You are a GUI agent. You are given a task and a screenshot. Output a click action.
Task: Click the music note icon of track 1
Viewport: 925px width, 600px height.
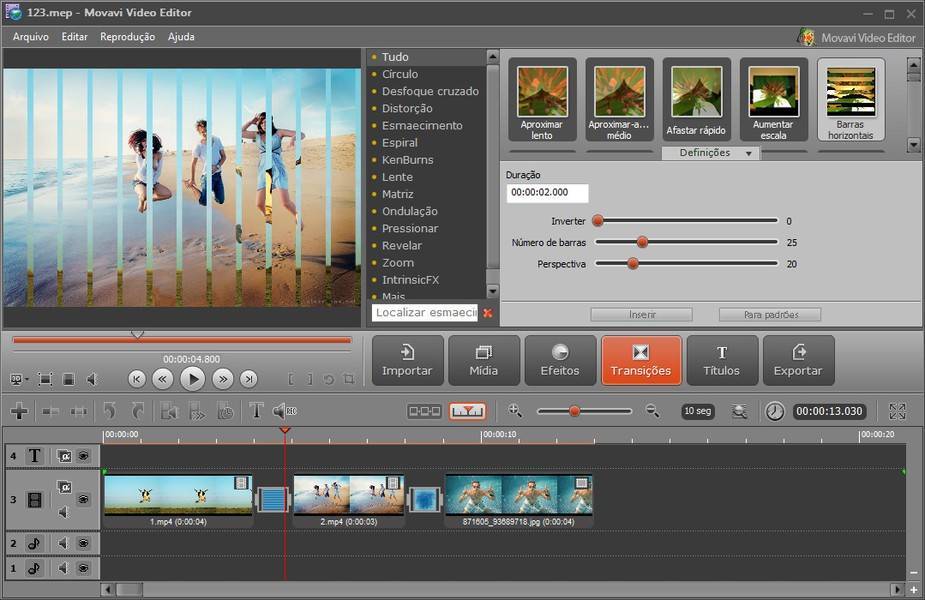pyautogui.click(x=34, y=568)
